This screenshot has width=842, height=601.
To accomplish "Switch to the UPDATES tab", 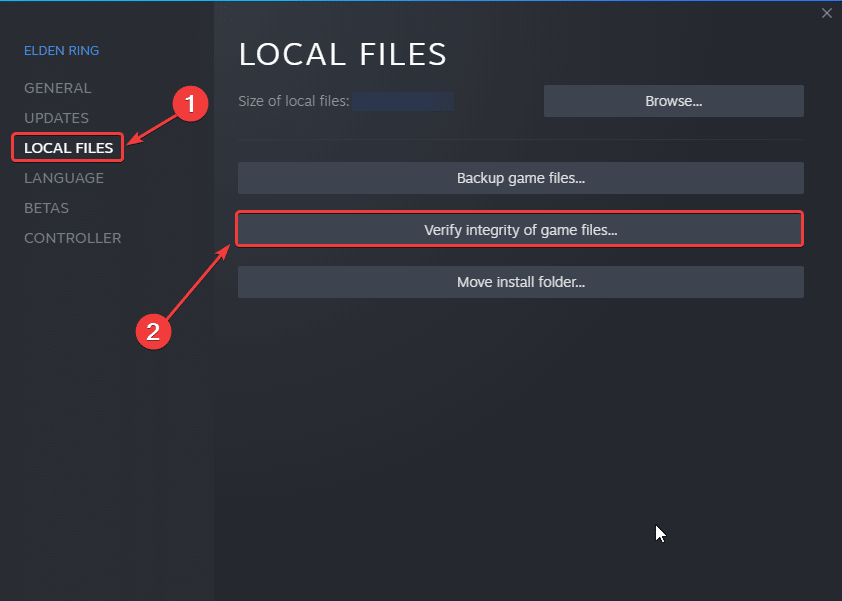I will [56, 118].
